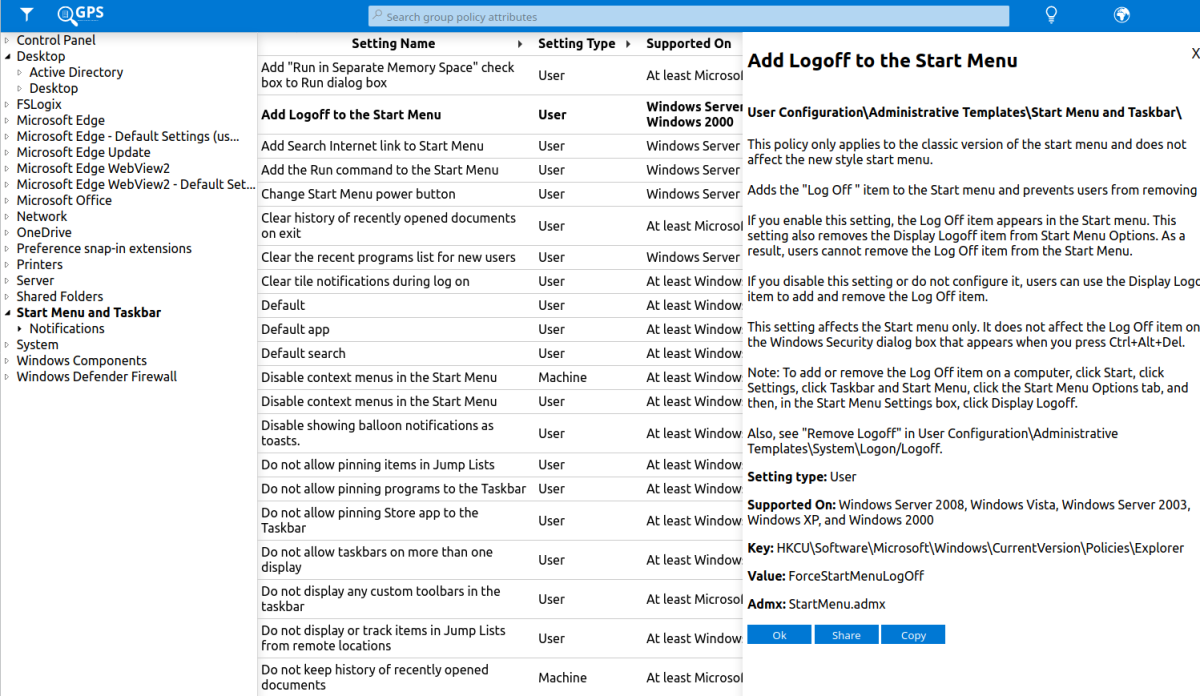Open the globe language icon

[x=1122, y=15]
